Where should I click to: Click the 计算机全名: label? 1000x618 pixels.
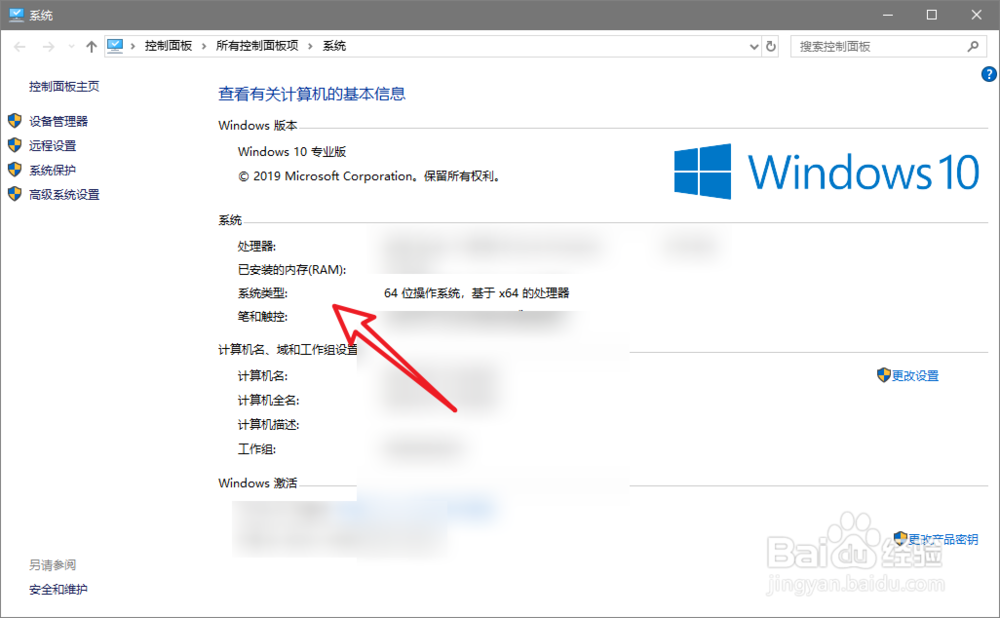coord(268,401)
